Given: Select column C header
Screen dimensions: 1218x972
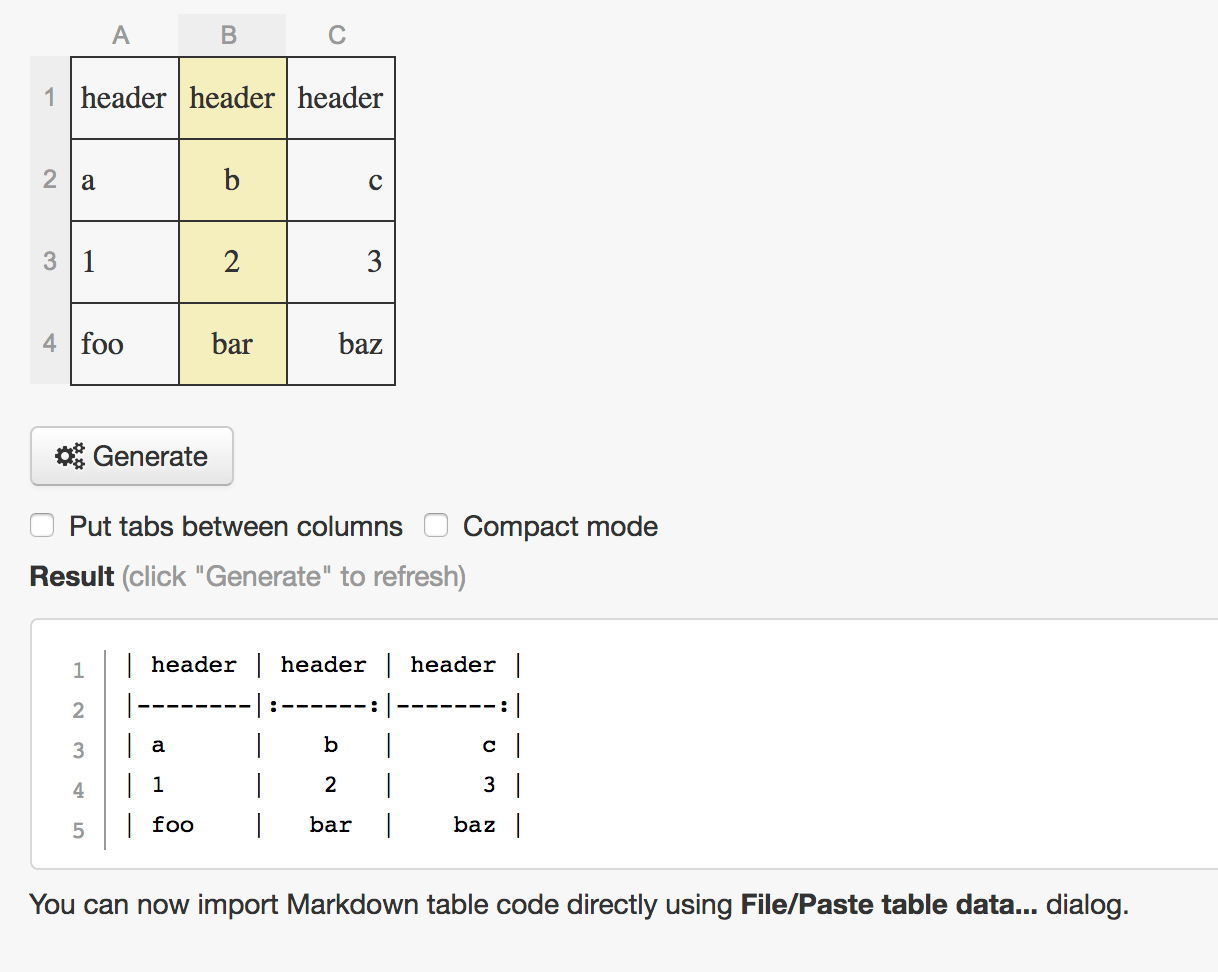Looking at the screenshot, I should pos(337,36).
